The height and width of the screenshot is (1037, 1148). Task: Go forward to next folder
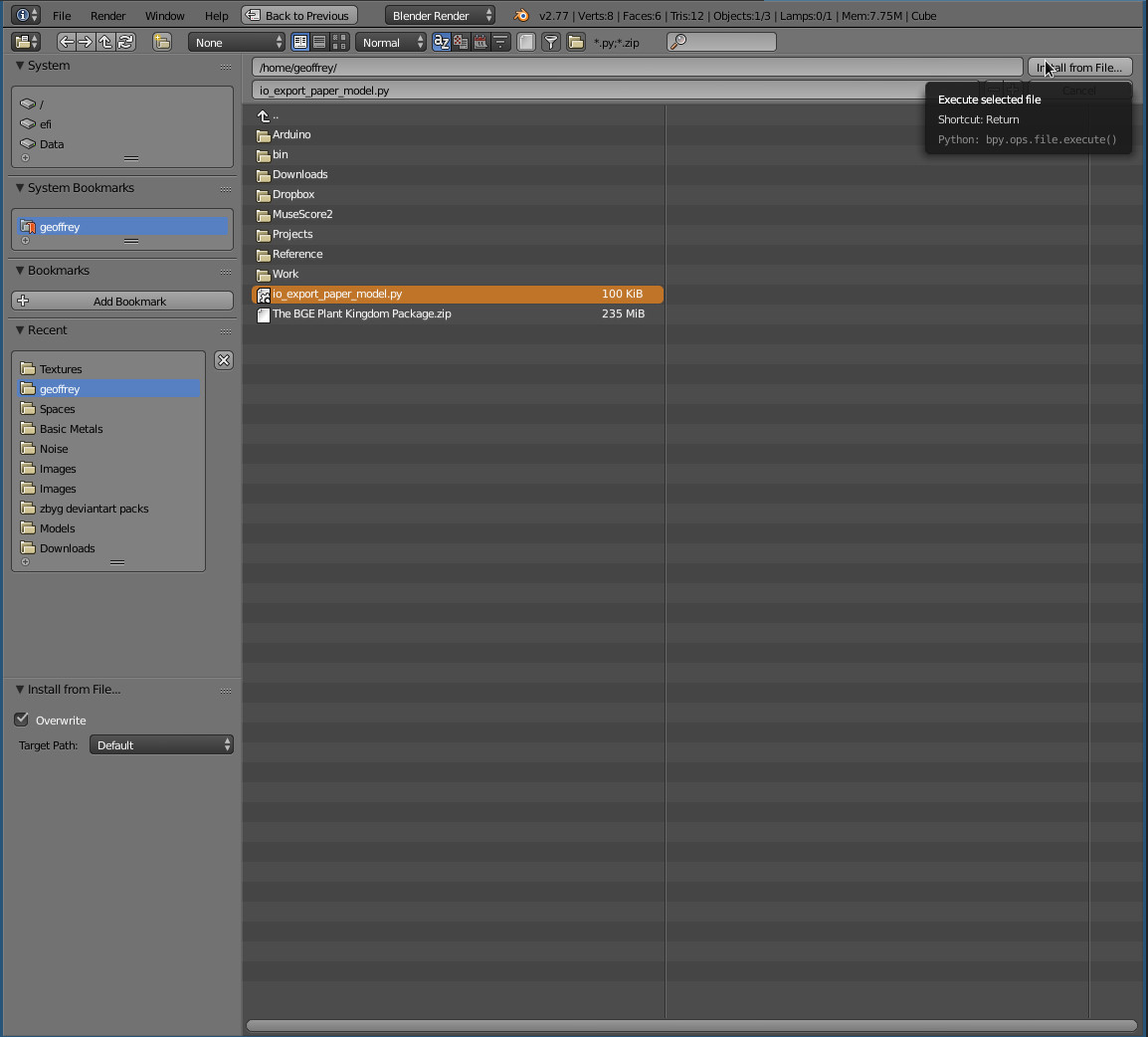pos(86,42)
